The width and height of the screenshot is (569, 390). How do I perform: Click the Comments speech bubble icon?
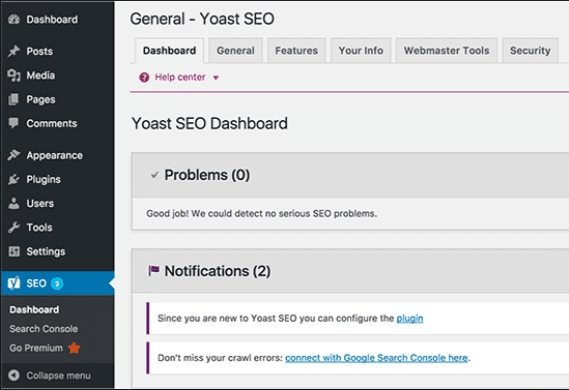click(14, 123)
